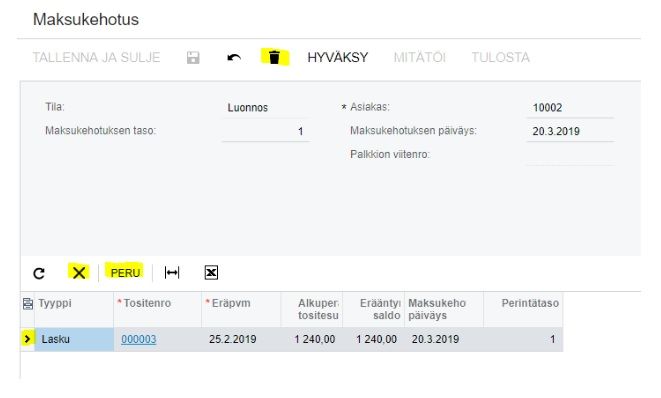This screenshot has width=661, height=398.
Task: Export grid to Excel icon
Action: 211,273
